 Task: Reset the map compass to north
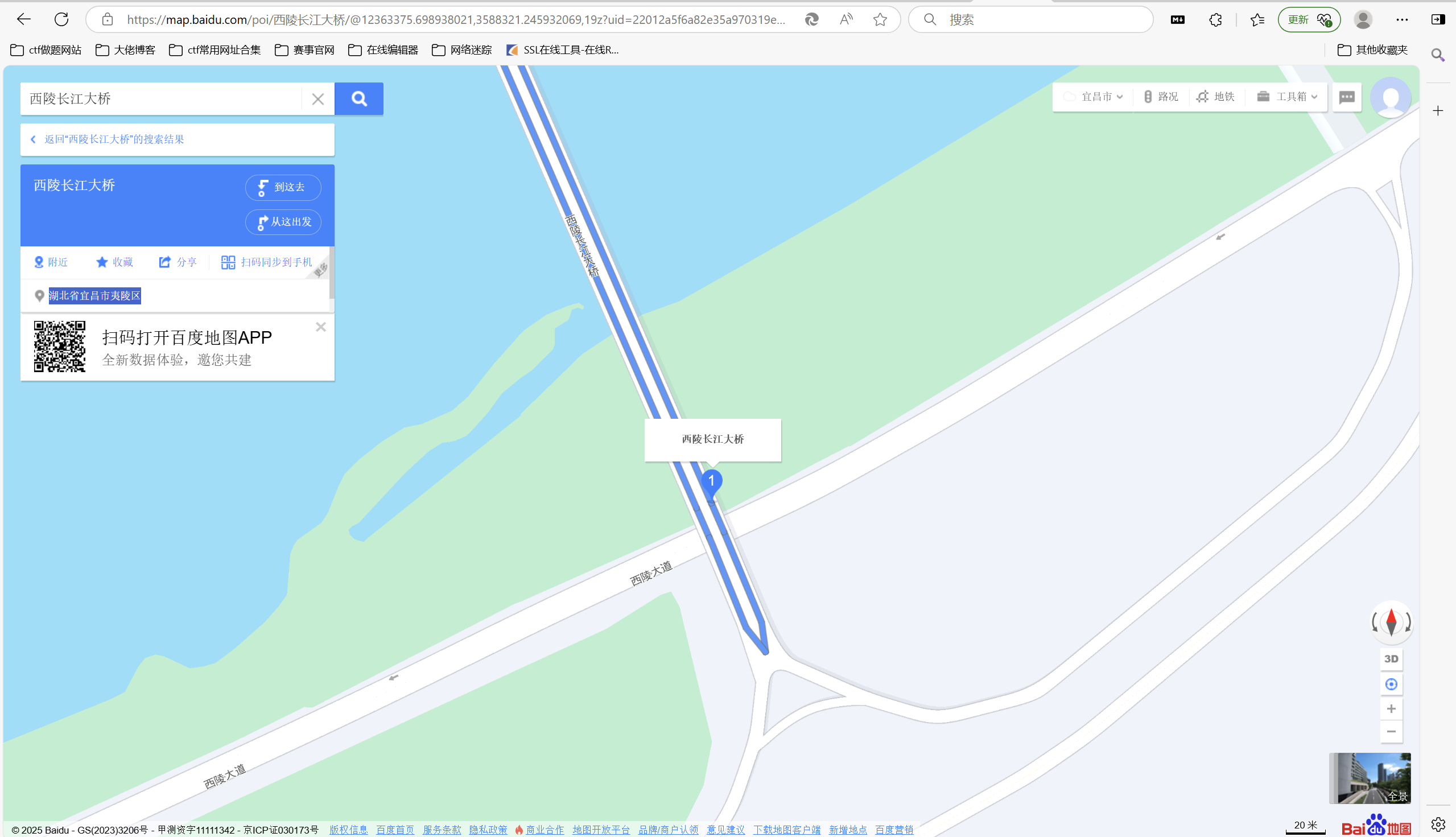(1392, 622)
